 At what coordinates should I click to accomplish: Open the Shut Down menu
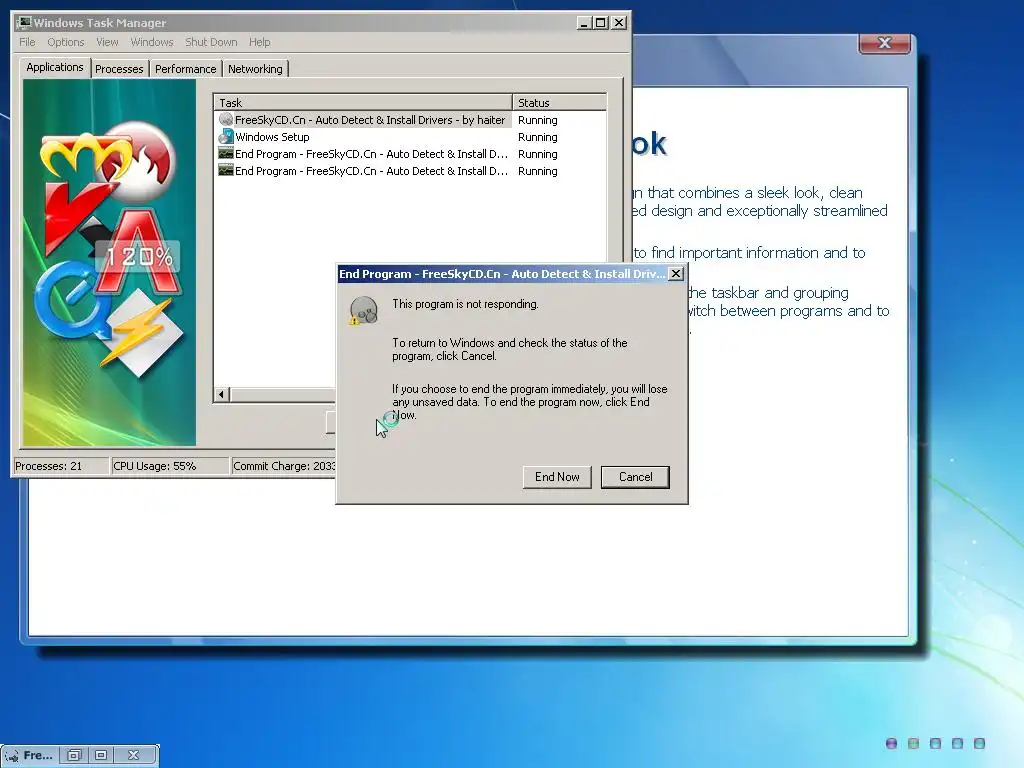pyautogui.click(x=211, y=42)
